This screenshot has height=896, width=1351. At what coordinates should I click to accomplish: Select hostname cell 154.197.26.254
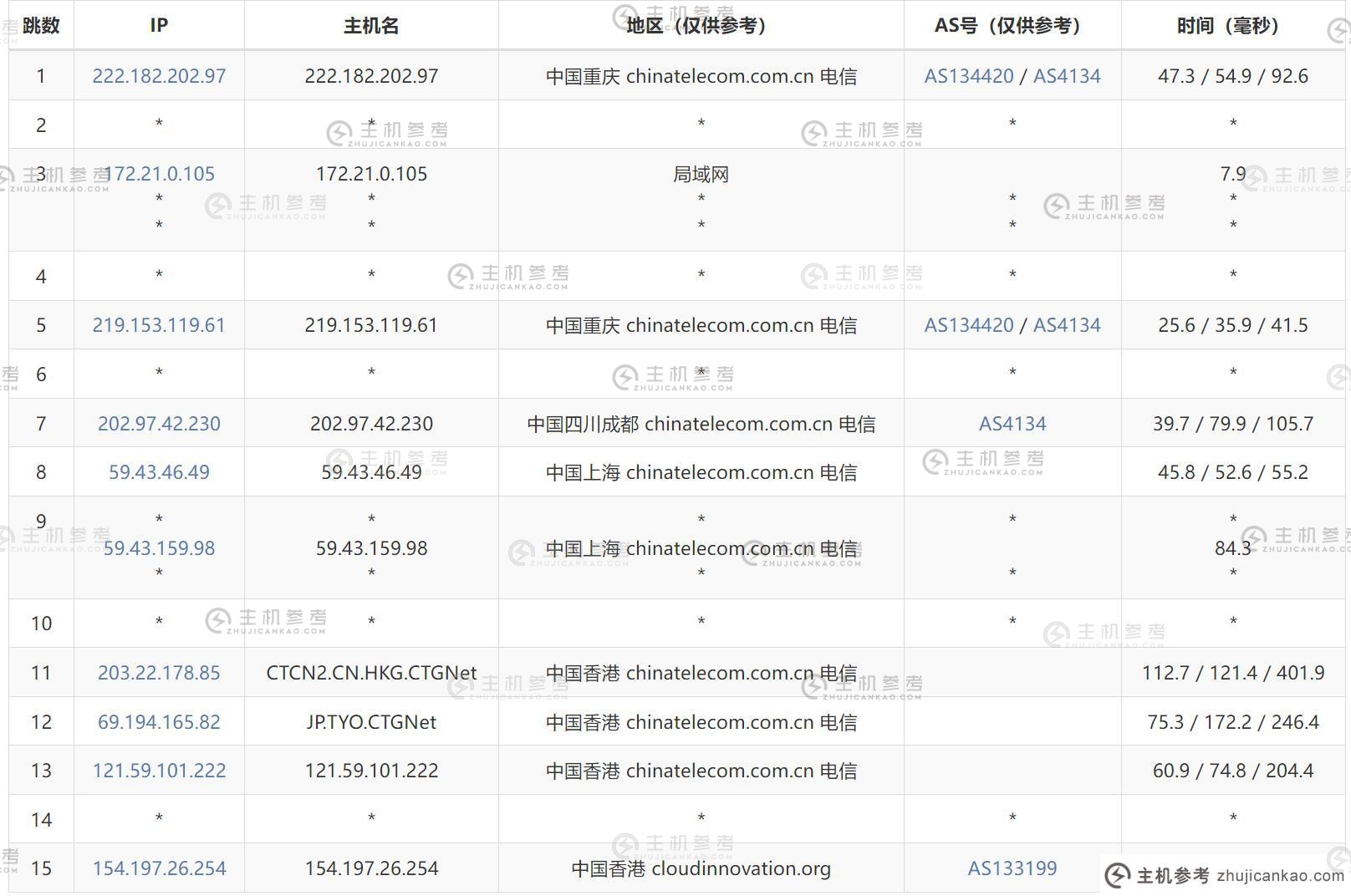[371, 868]
